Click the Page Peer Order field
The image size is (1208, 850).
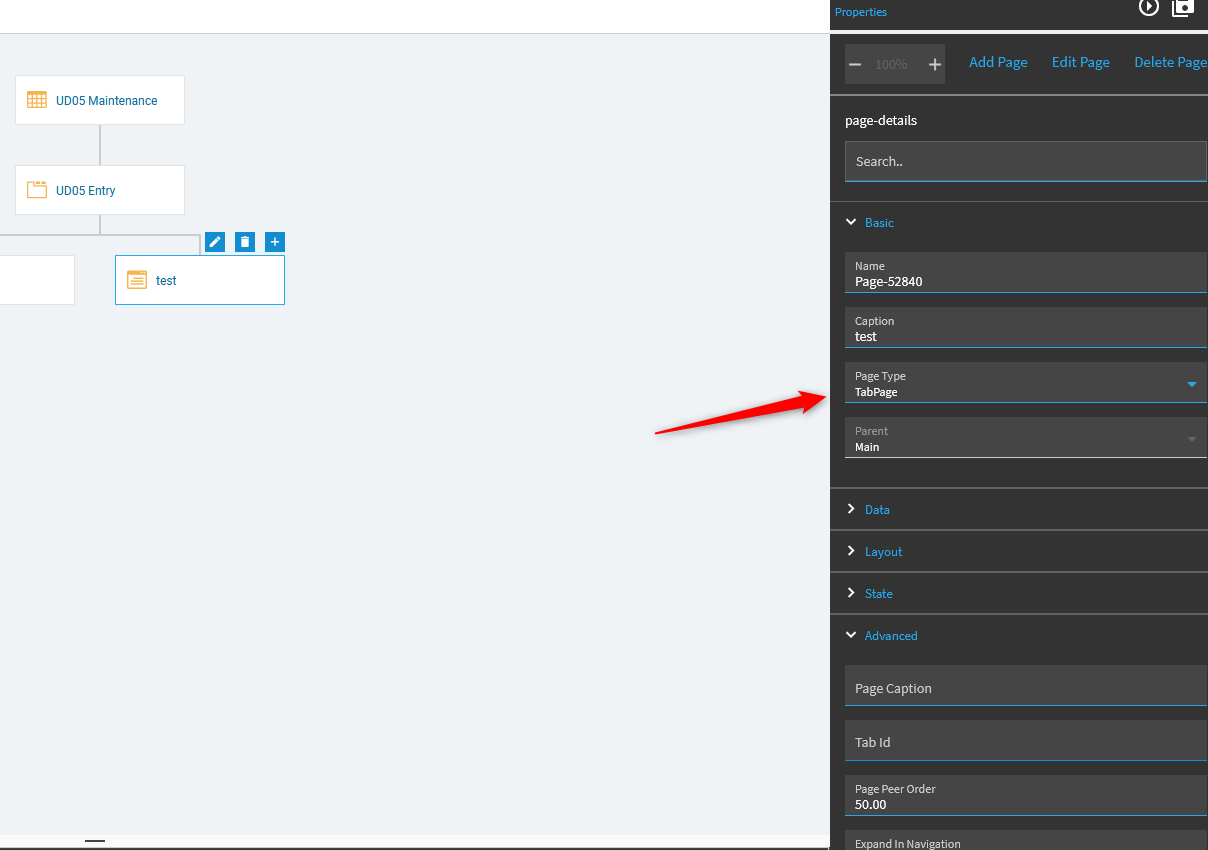coord(1026,795)
